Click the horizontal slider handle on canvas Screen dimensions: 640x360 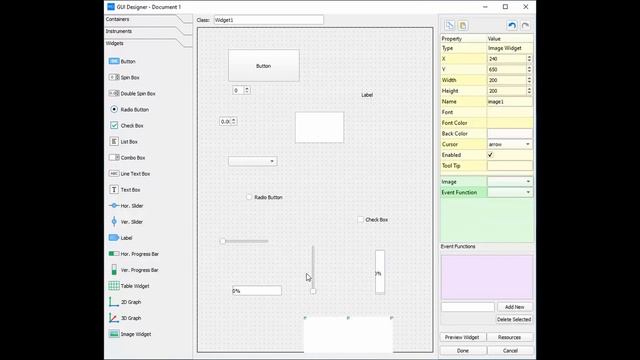pos(223,241)
